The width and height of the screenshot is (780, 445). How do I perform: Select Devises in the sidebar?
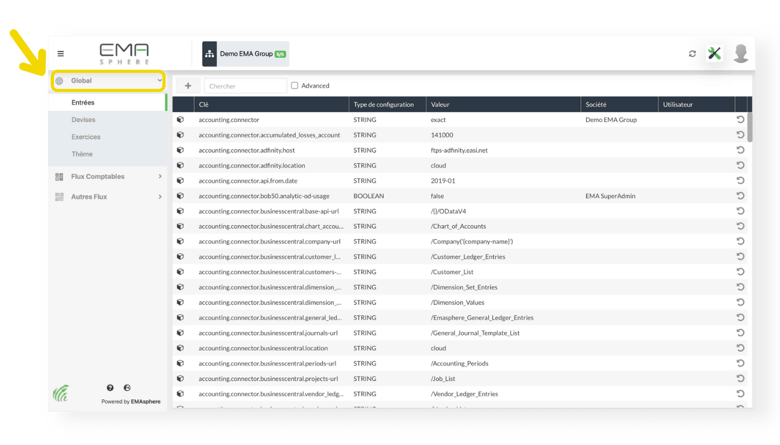(83, 120)
